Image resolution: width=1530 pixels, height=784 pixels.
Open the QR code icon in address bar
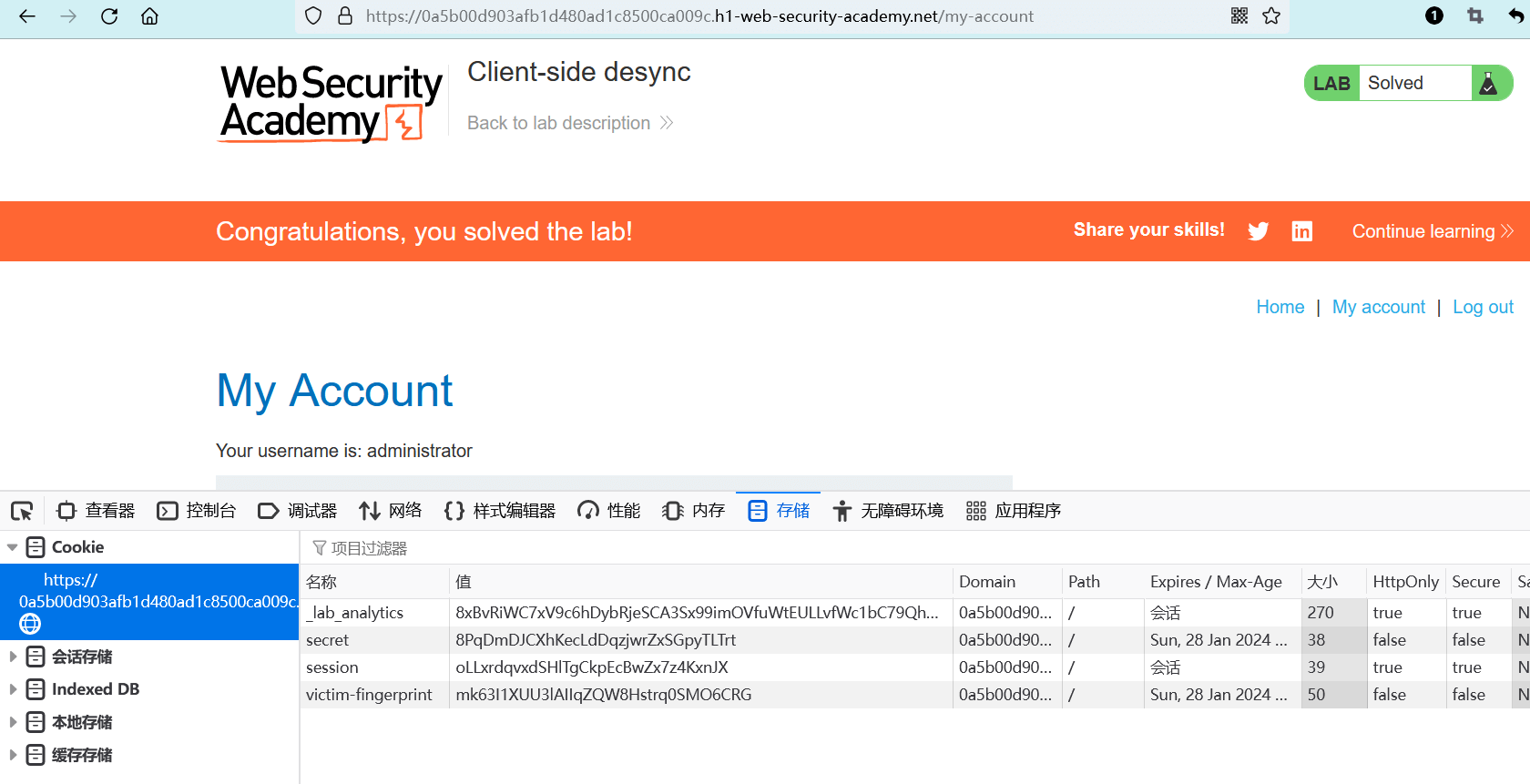coord(1239,16)
